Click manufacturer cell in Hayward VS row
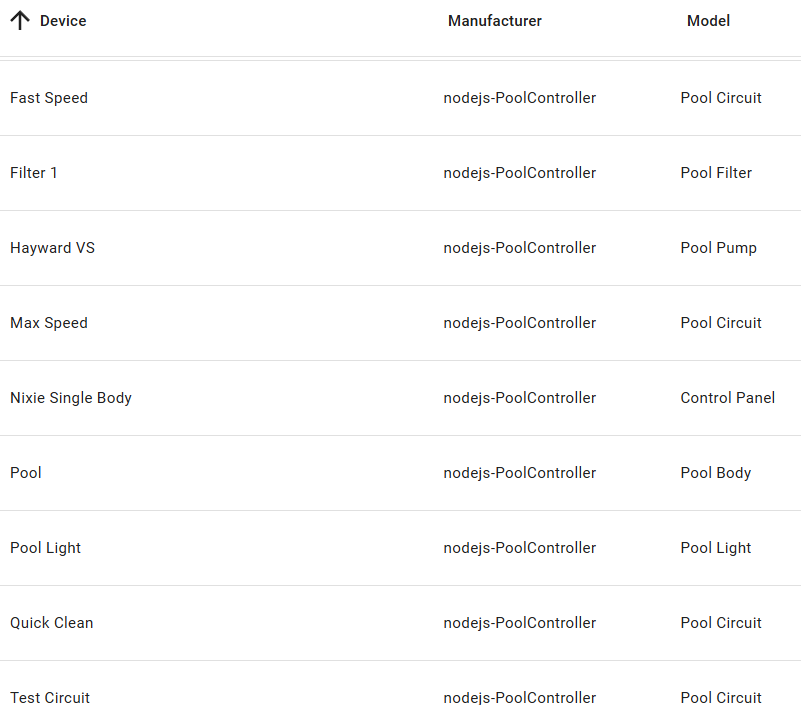 [519, 248]
